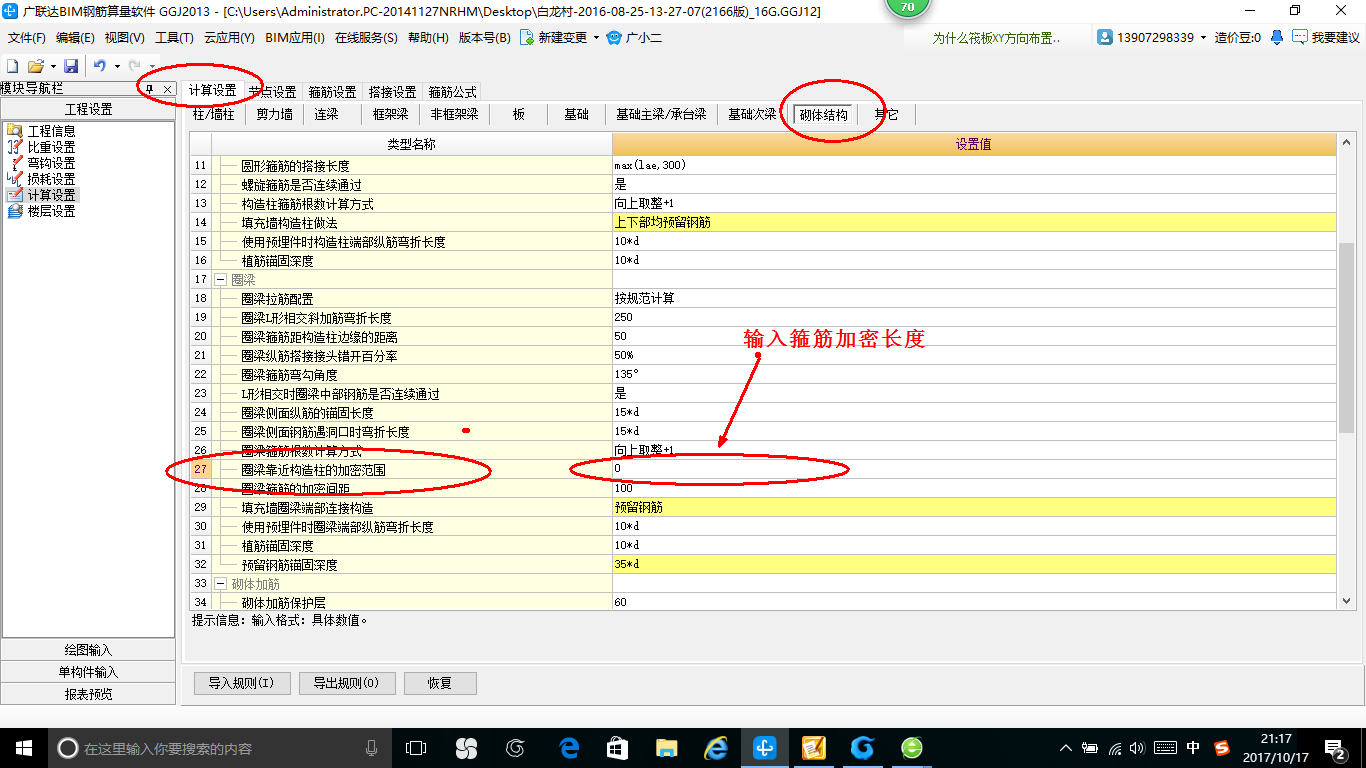The width and height of the screenshot is (1366, 768).
Task: Click the redo arrow icon
Action: [135, 66]
